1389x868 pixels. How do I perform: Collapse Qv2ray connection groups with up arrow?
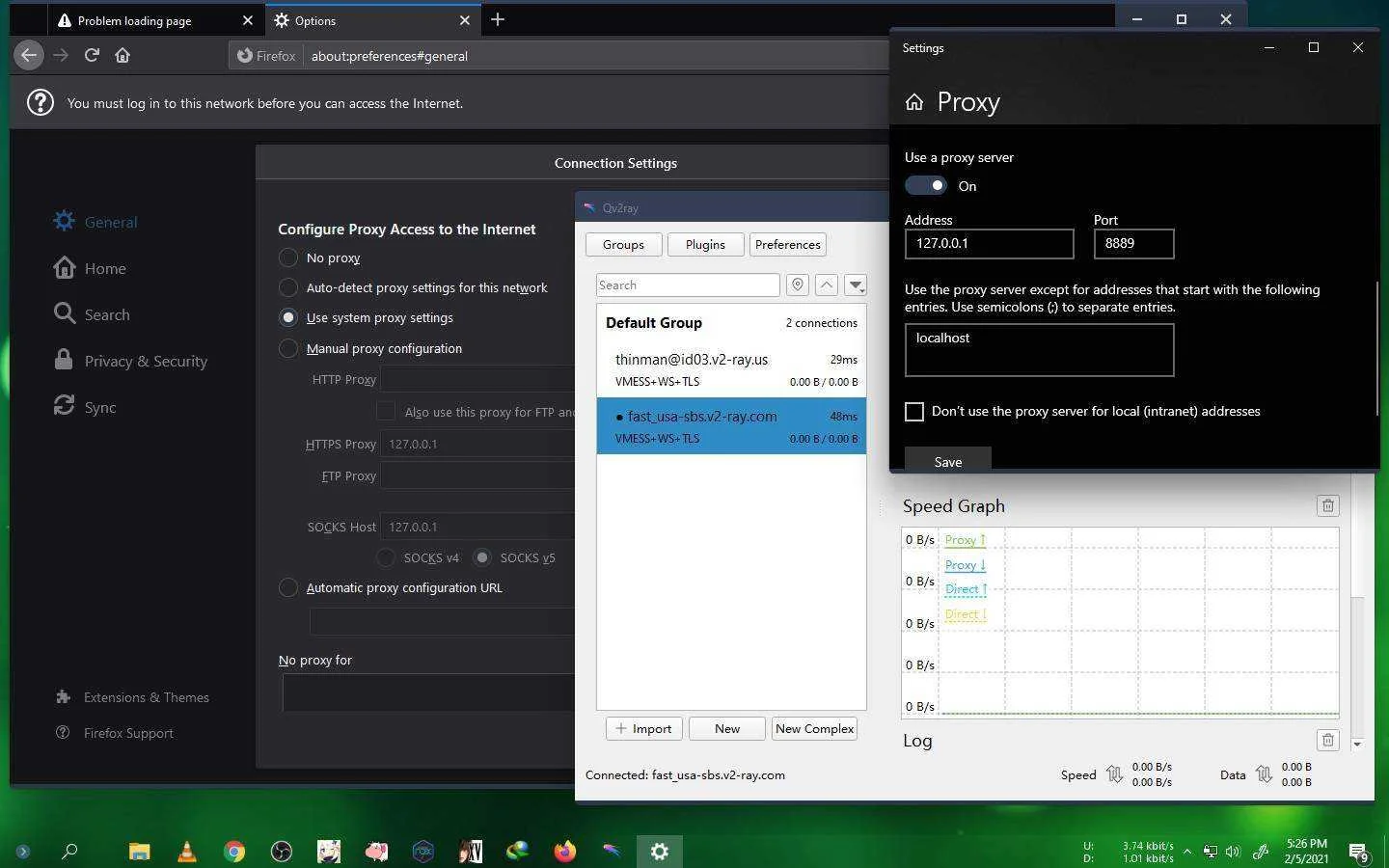pos(827,285)
